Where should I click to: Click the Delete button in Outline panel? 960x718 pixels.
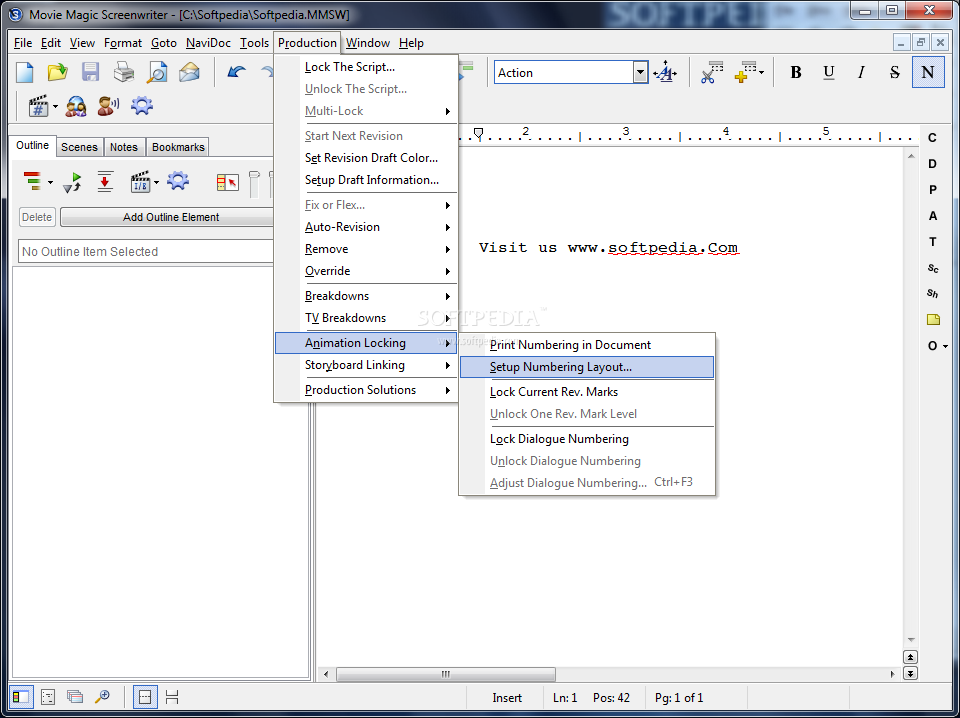pyautogui.click(x=37, y=217)
